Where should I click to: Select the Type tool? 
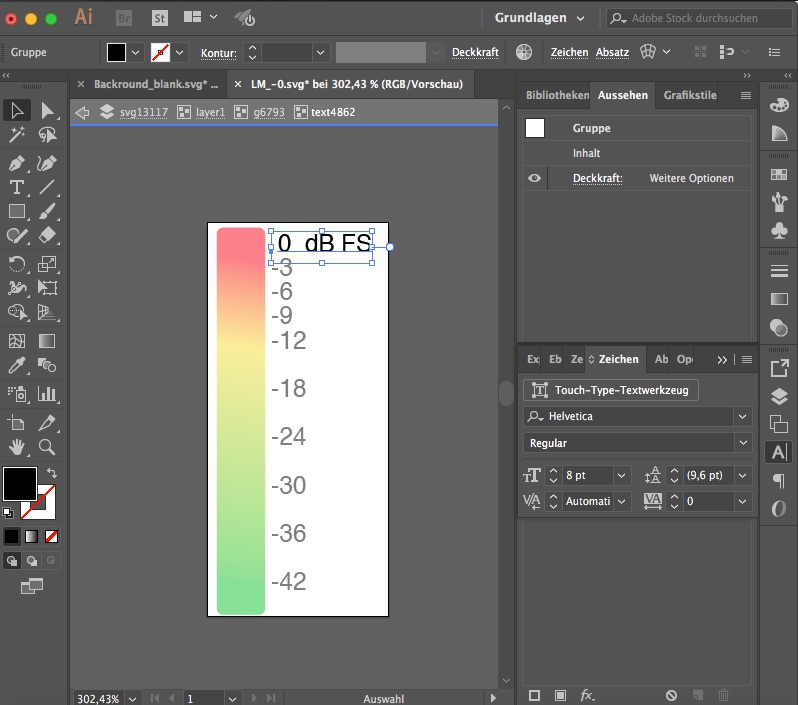click(x=16, y=187)
